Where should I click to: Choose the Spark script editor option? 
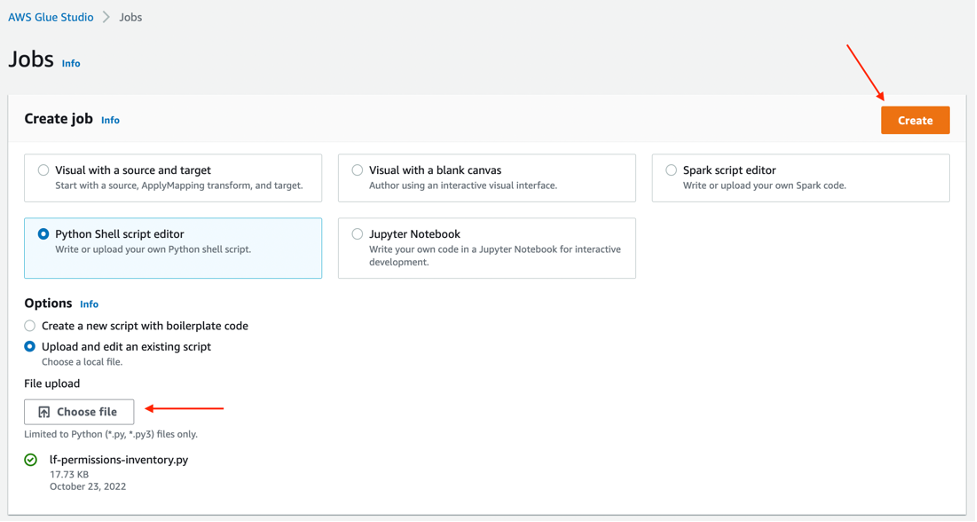tap(671, 170)
